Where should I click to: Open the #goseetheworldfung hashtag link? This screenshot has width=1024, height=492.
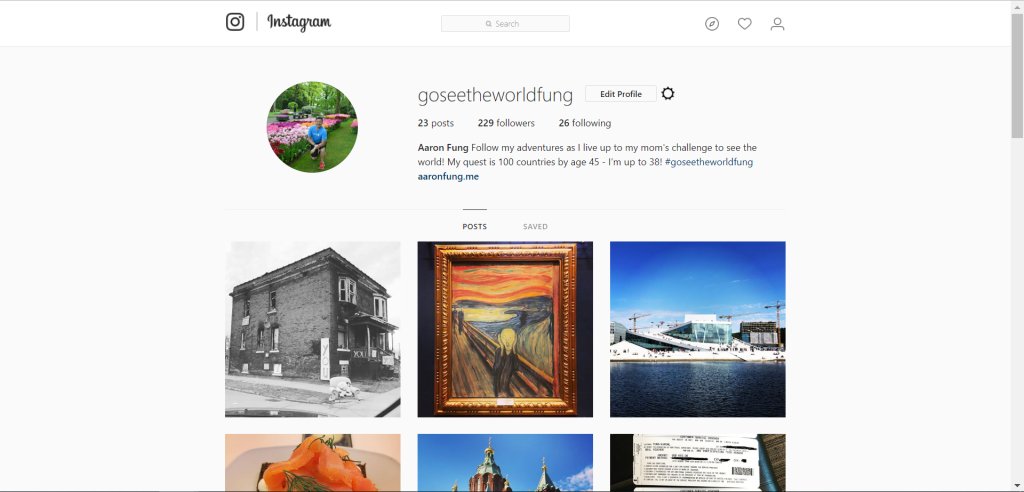(x=709, y=162)
